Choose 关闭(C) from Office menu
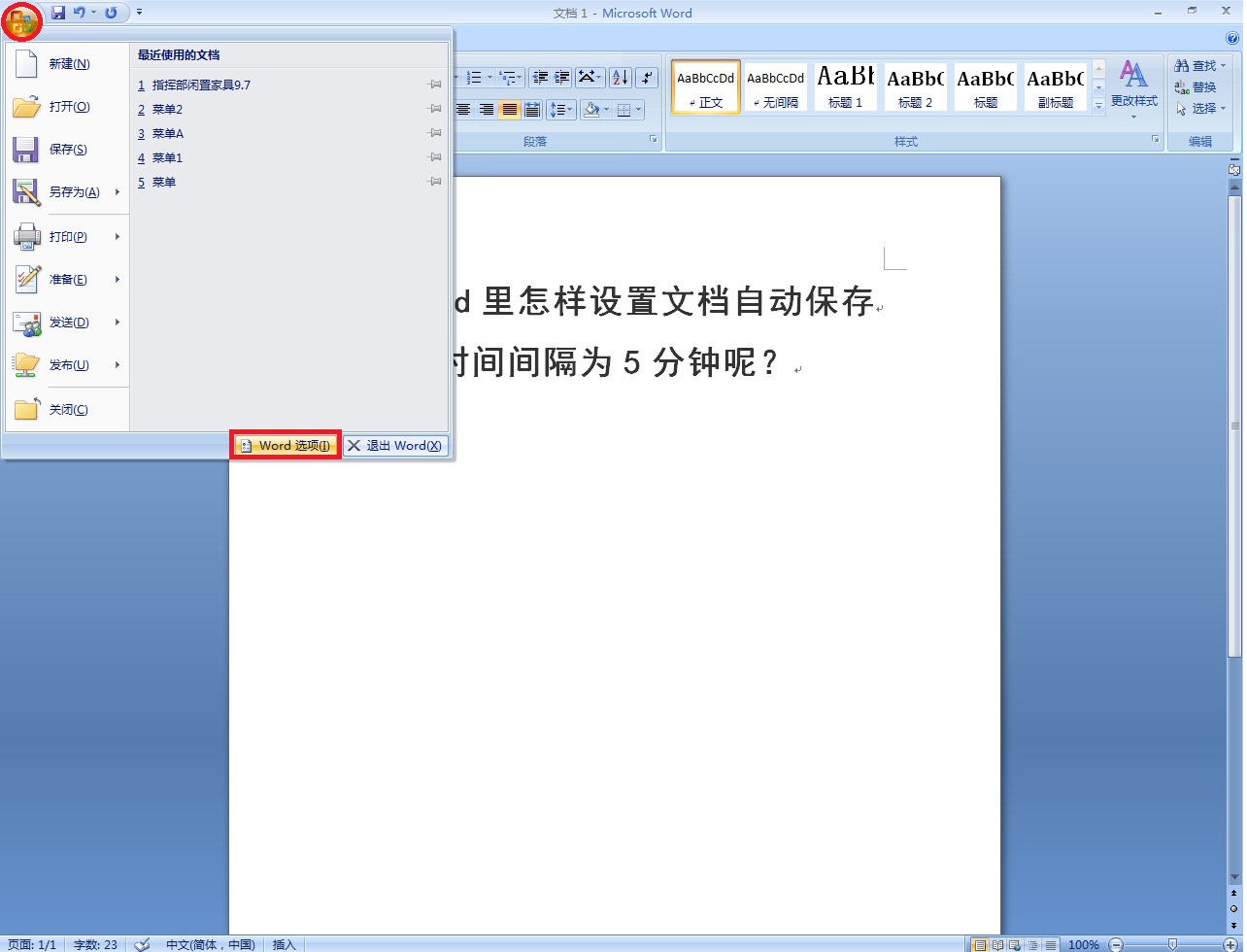 [x=67, y=409]
